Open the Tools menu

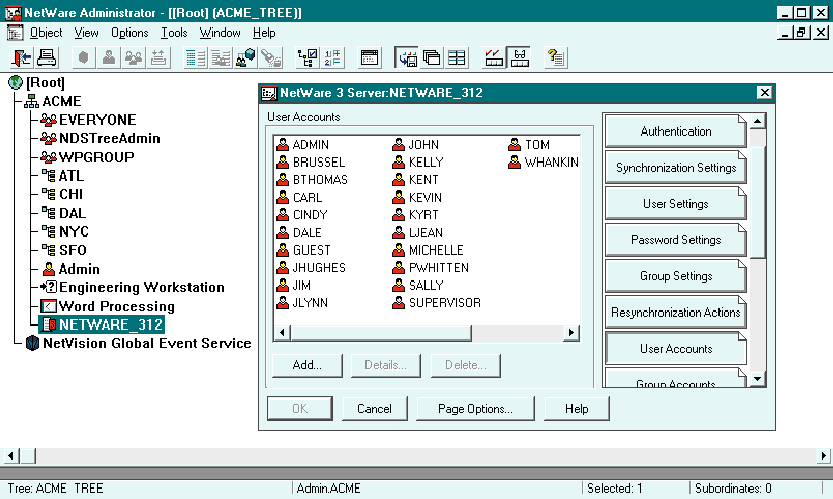[x=174, y=33]
